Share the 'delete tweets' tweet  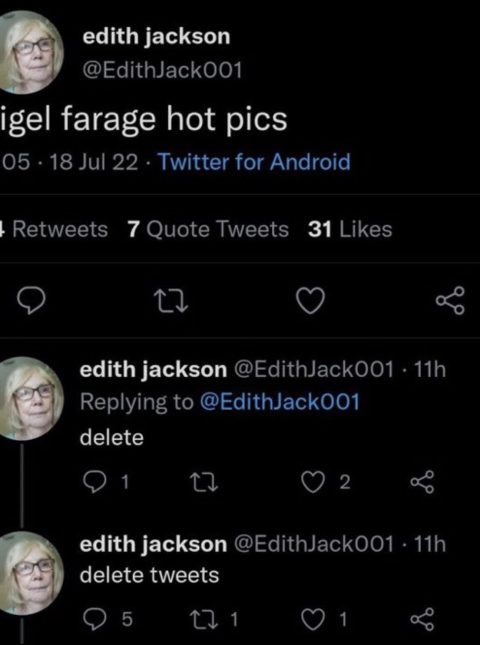423,619
